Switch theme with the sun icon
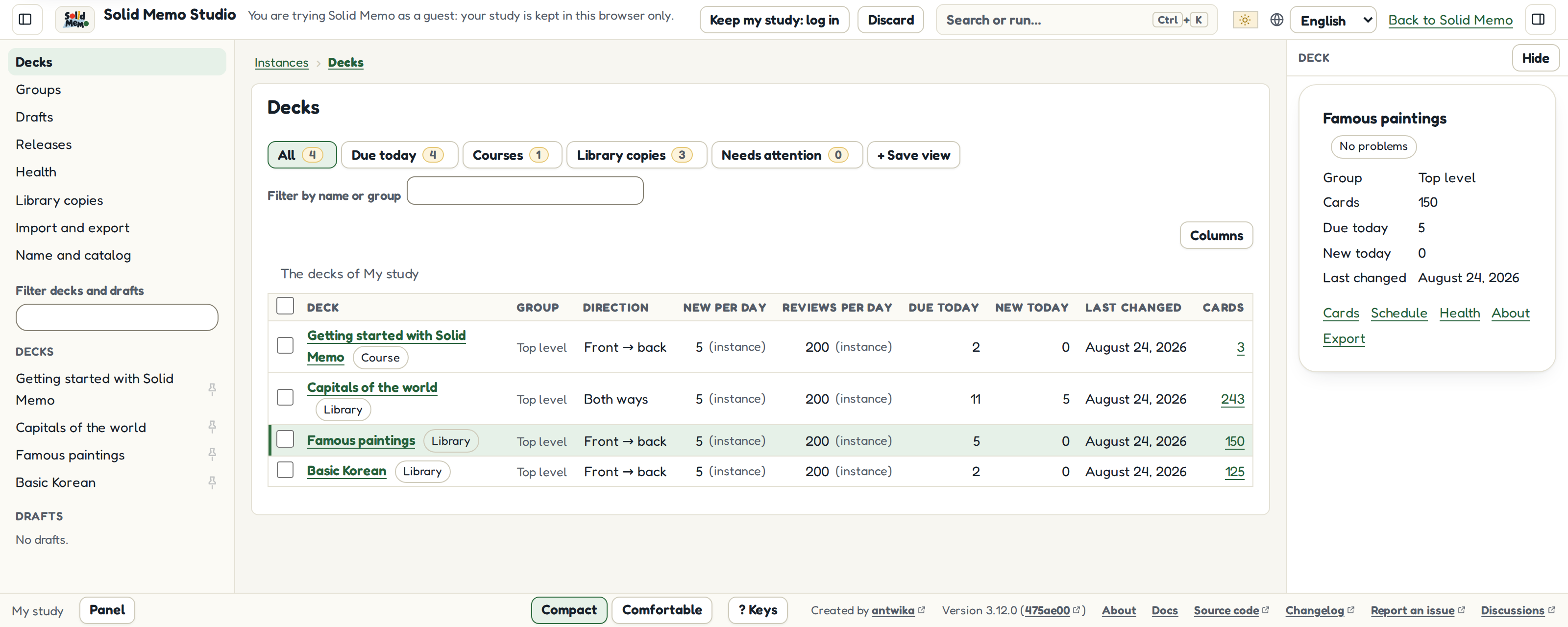Screen dimensions: 1568x627 click(1245, 20)
